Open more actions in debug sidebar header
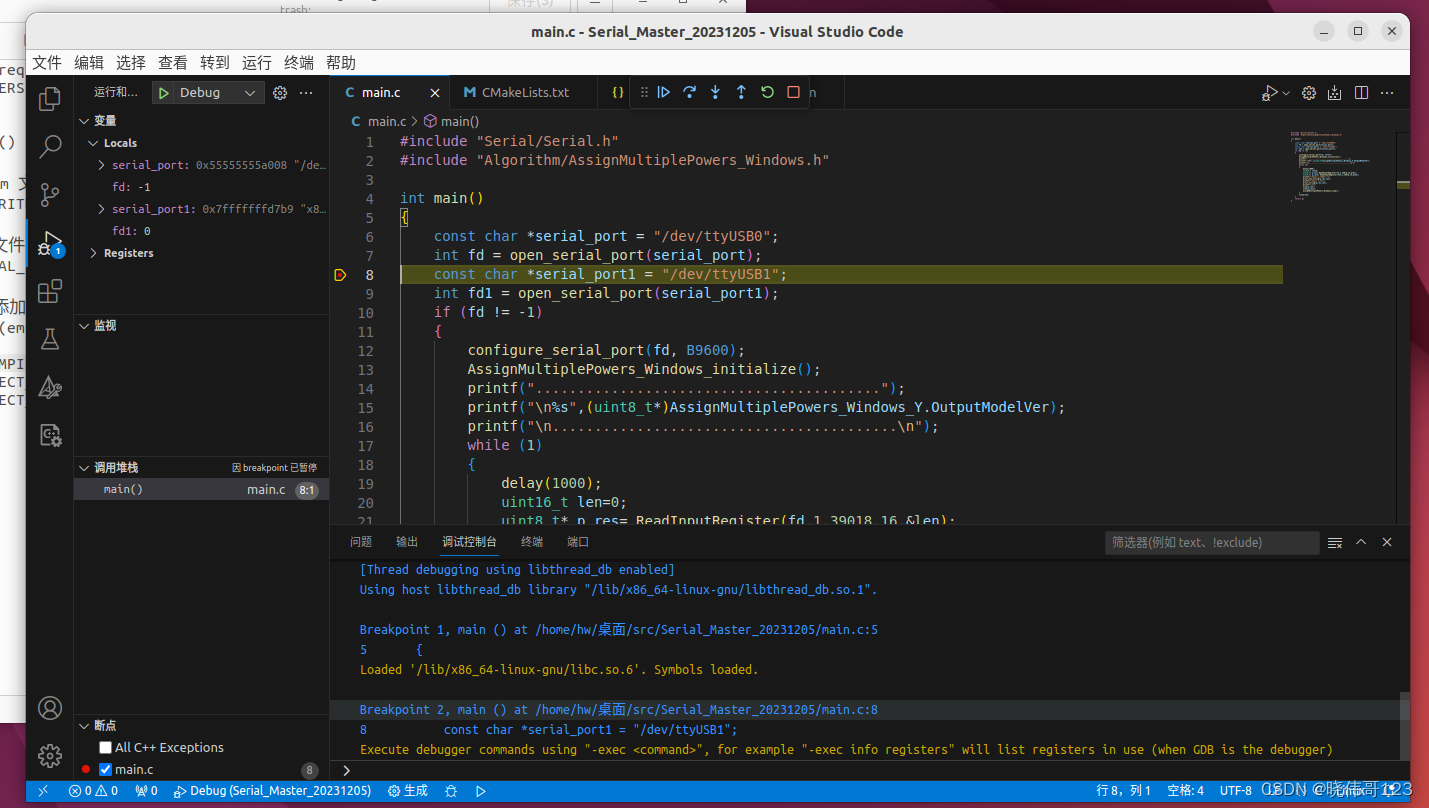1429x808 pixels. click(x=306, y=92)
